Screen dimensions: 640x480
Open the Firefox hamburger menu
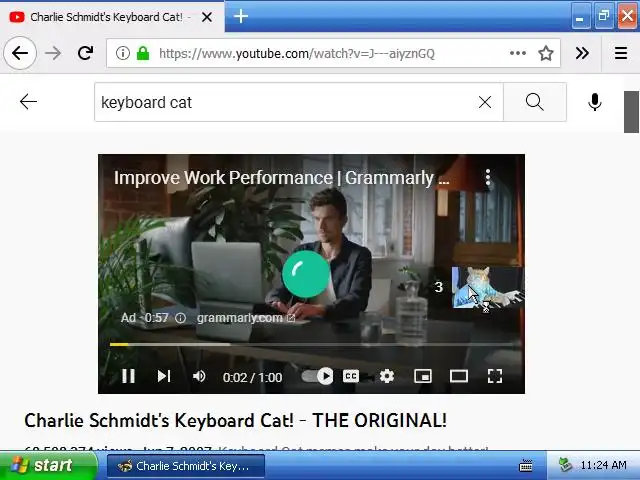tap(621, 53)
